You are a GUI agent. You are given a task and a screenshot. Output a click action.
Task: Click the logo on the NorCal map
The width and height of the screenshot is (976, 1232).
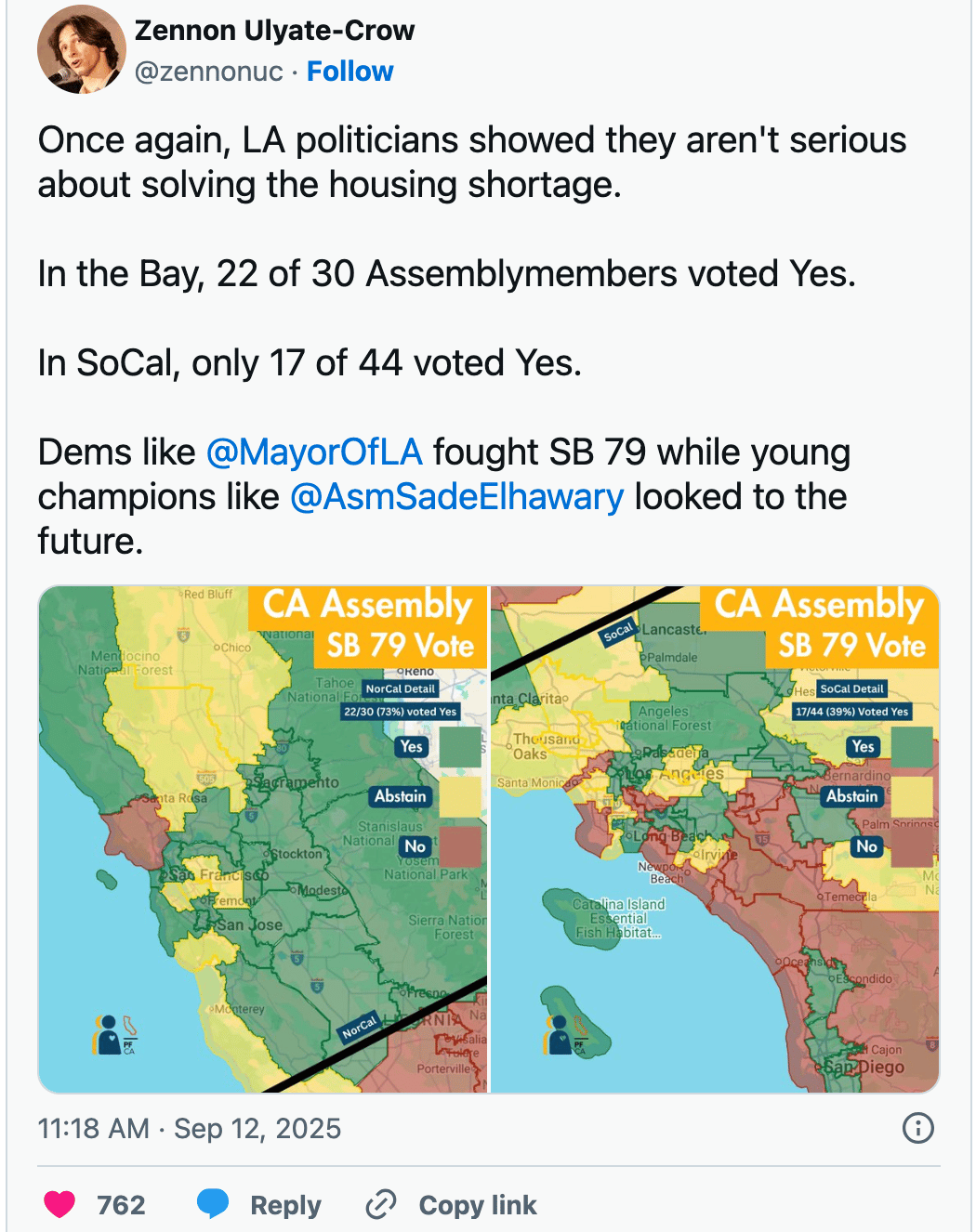[114, 1035]
